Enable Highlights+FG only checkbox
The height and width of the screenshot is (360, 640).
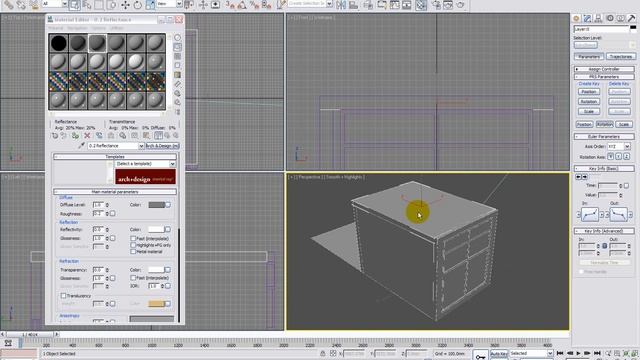point(133,245)
